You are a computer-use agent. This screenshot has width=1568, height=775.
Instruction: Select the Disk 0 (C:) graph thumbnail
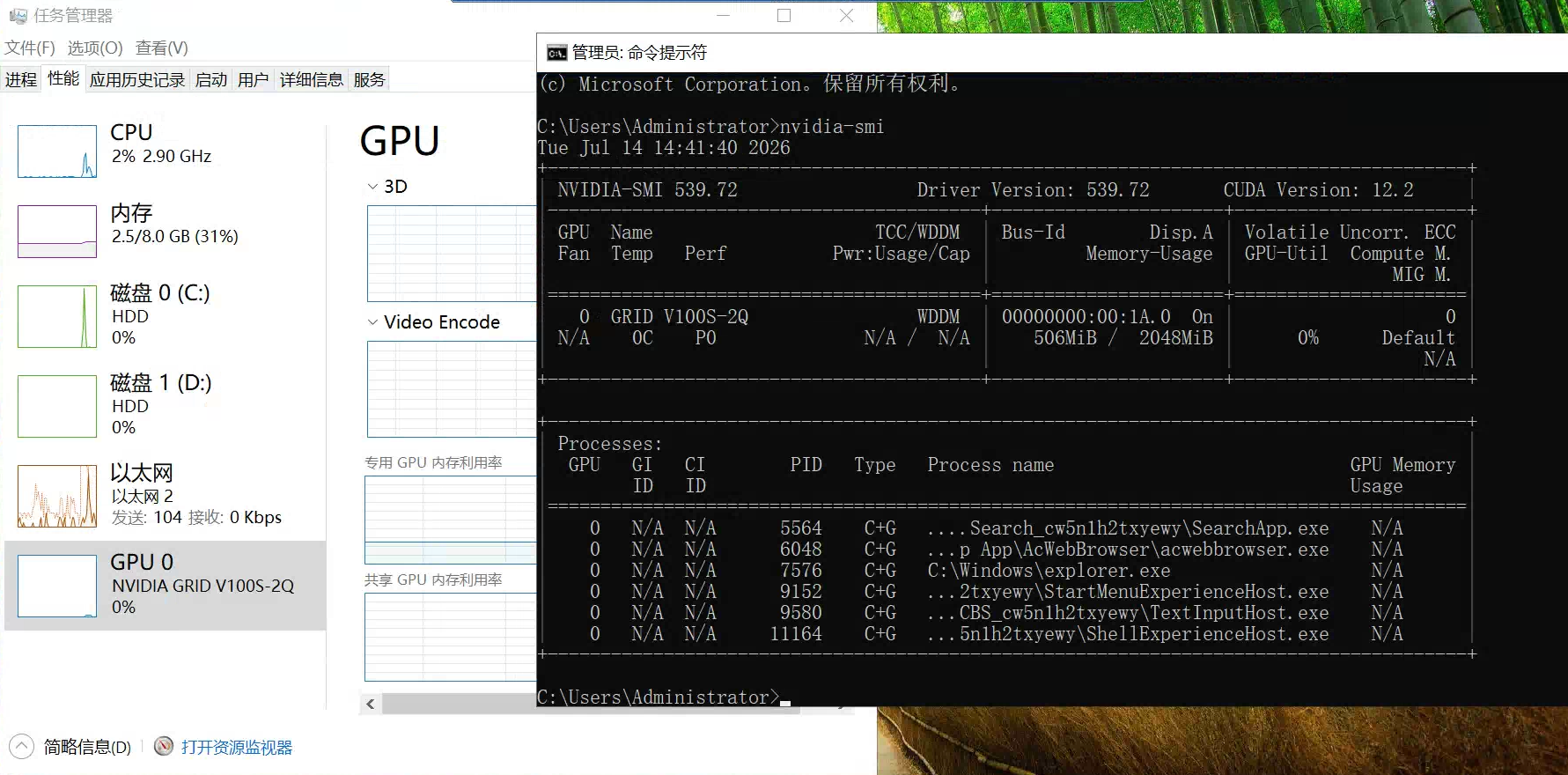click(x=57, y=316)
